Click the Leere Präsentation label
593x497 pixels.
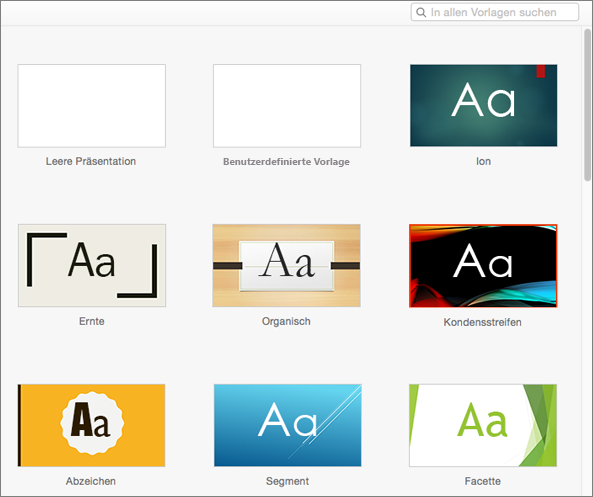click(91, 161)
